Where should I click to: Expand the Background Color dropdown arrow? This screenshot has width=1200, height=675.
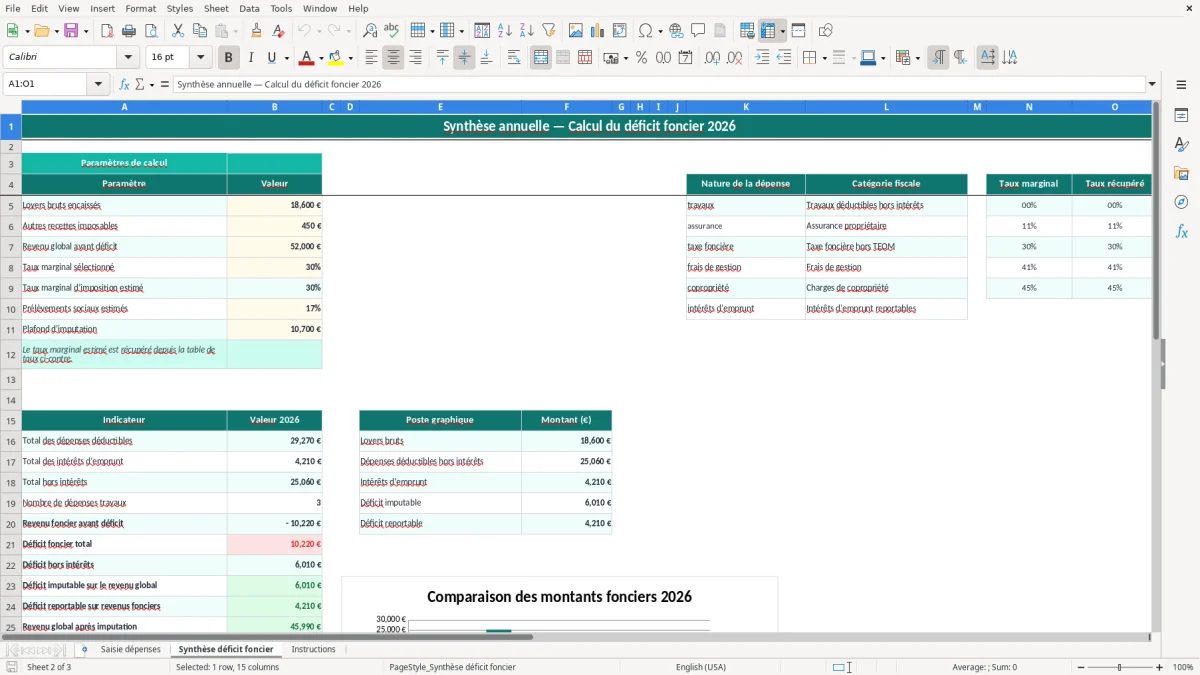coord(350,58)
